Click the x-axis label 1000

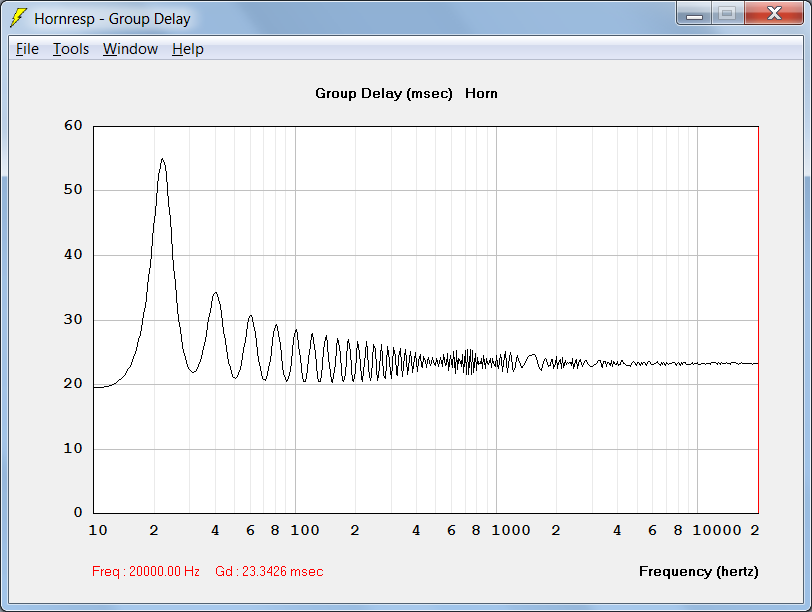point(511,530)
